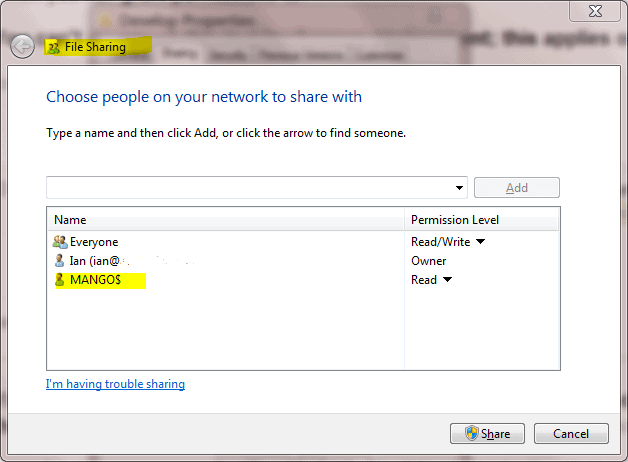This screenshot has width=628, height=462.
Task: Open the Read permission dropdown for MANGO$
Action: point(447,280)
